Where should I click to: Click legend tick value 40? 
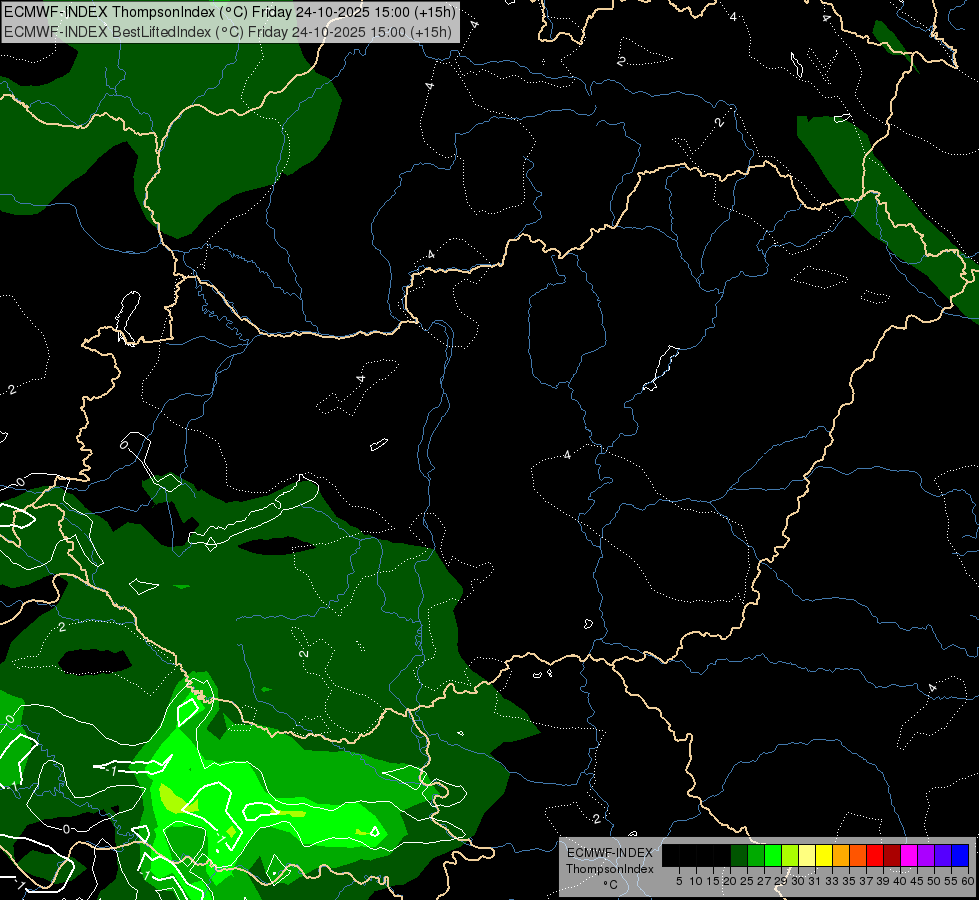click(900, 881)
